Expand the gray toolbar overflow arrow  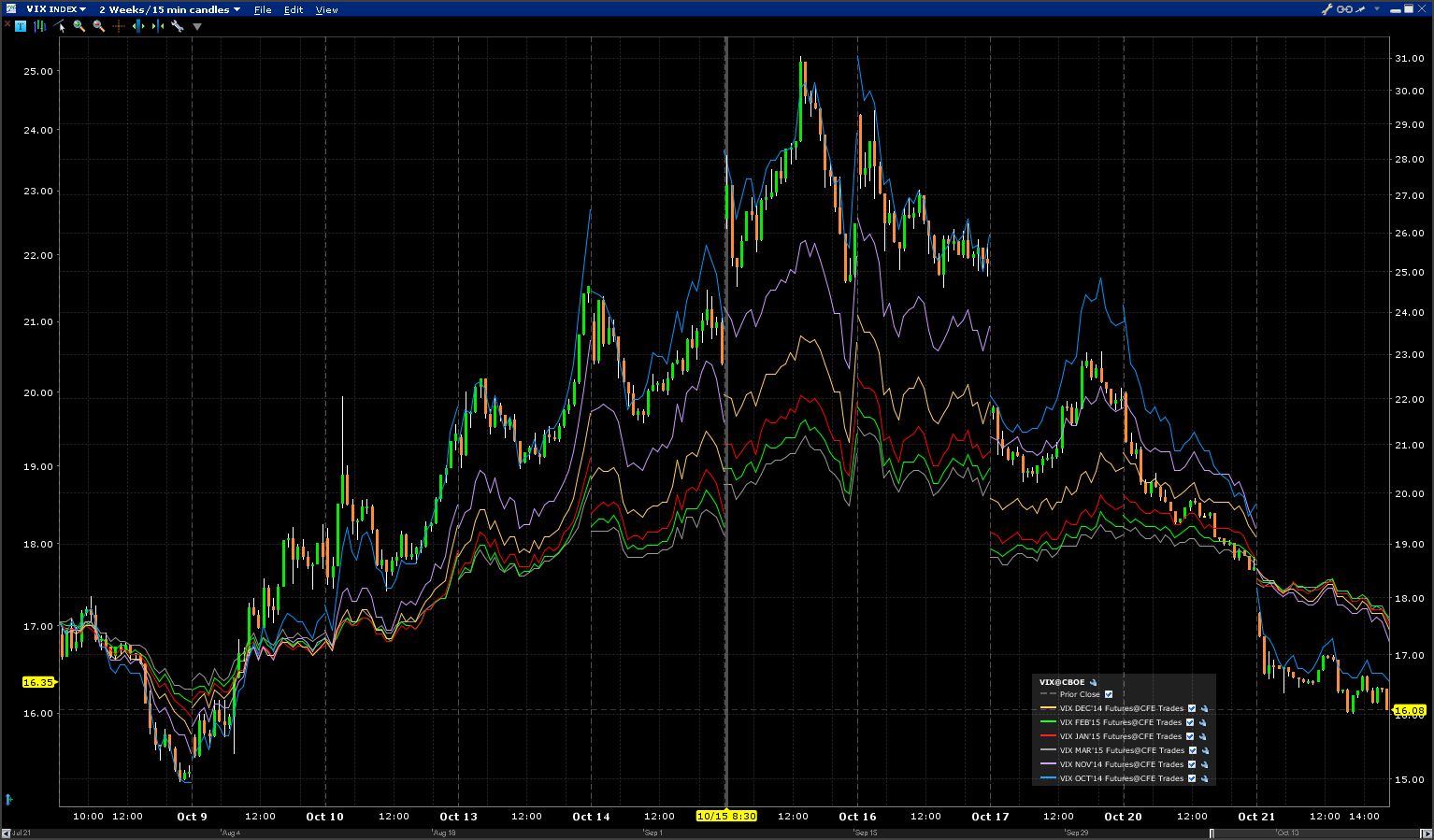pyautogui.click(x=197, y=26)
